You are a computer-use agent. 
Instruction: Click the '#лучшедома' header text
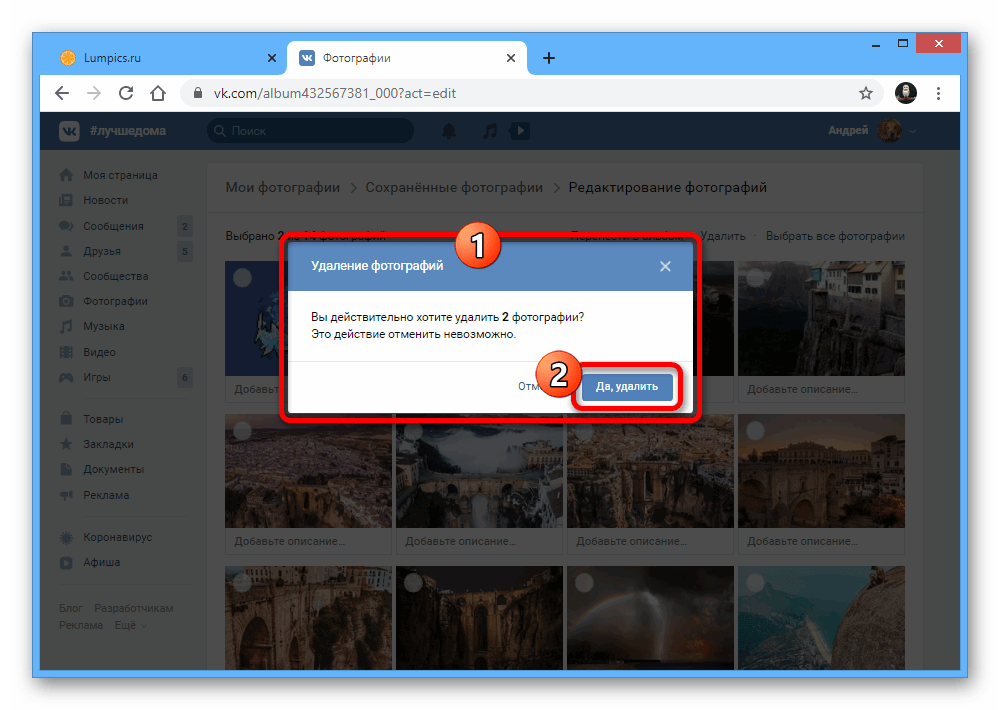[128, 131]
